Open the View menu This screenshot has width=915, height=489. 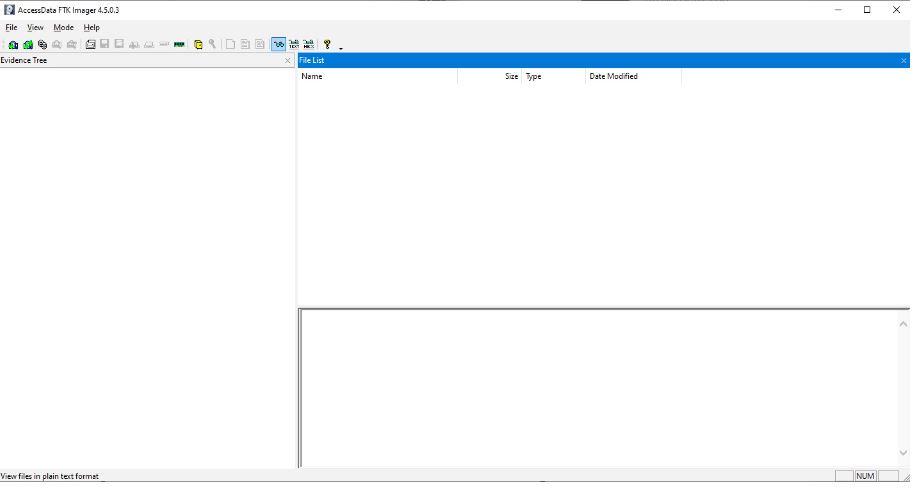coord(35,27)
